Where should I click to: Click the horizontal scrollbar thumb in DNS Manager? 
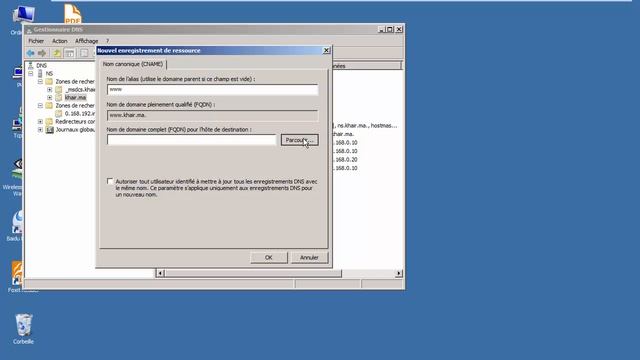(x=253, y=273)
